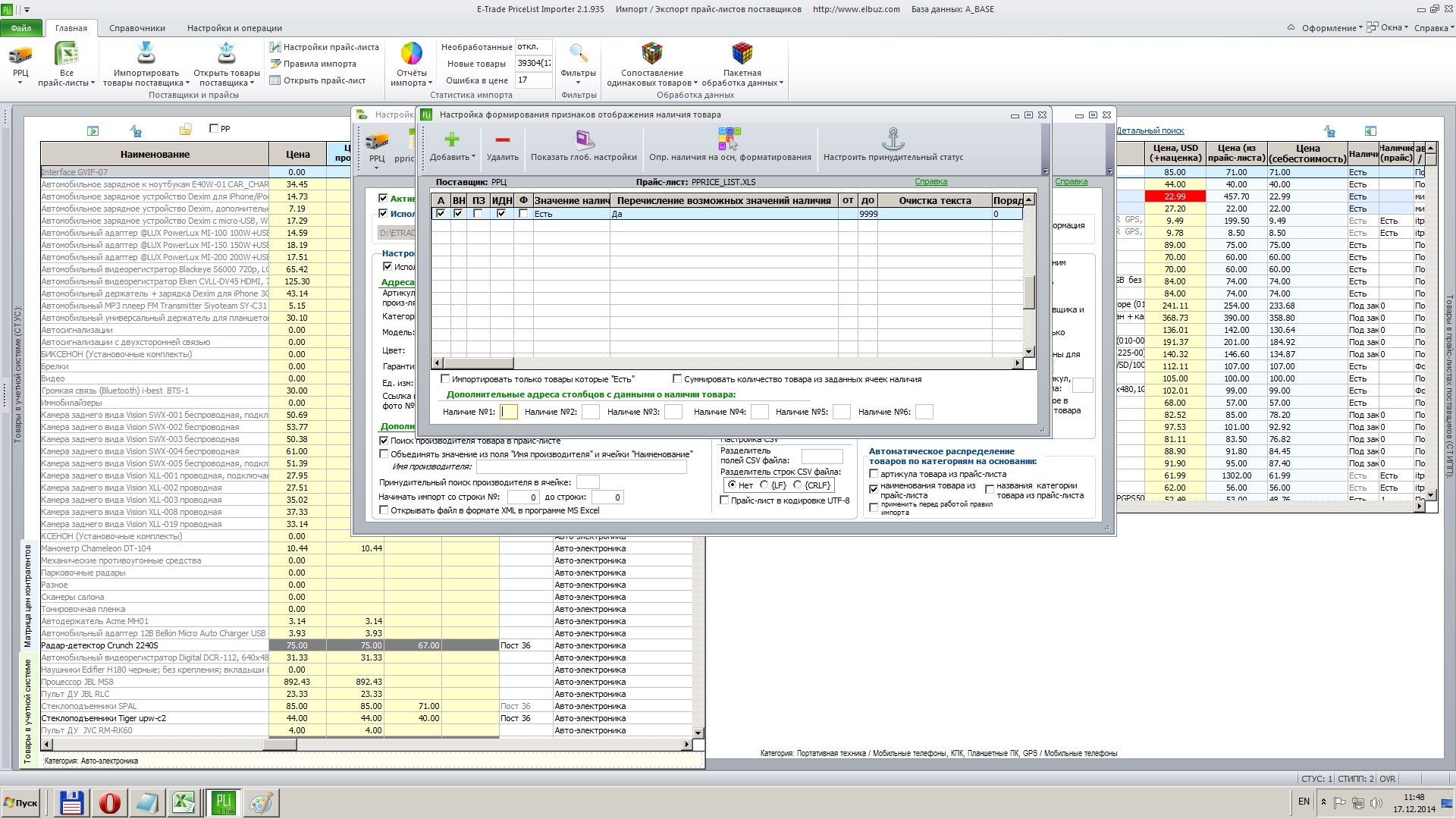Click 'Показать глоб. настройки' icon

(x=584, y=140)
